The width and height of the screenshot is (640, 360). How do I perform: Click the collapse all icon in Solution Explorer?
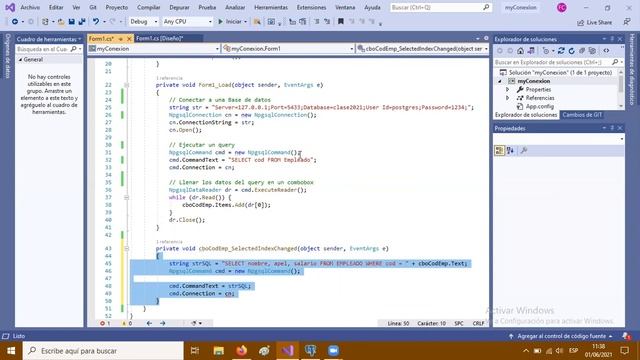[582, 51]
